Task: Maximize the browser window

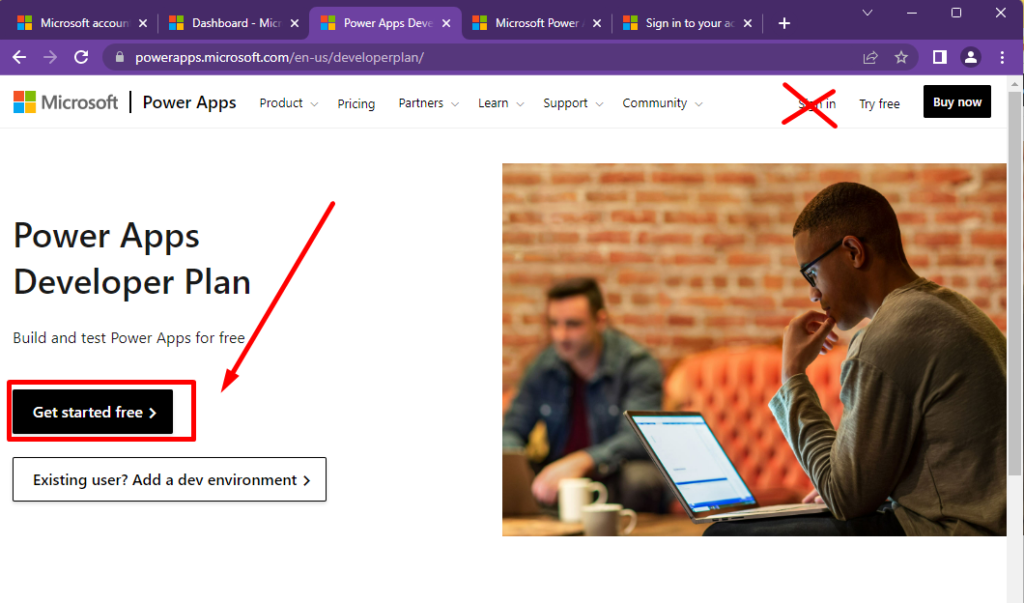Action: [x=956, y=13]
